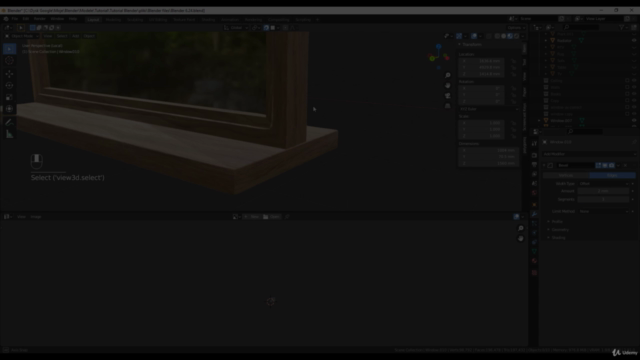The height and width of the screenshot is (360, 640).
Task: Select the Move tool
Action: click(9, 74)
